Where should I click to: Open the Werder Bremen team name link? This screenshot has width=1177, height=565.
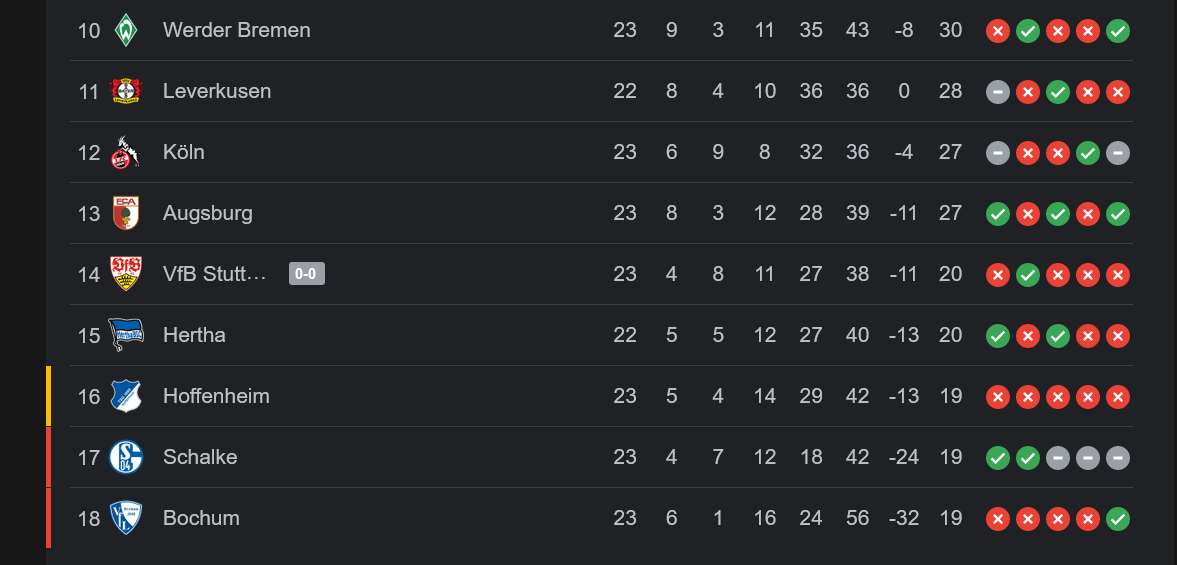(236, 31)
